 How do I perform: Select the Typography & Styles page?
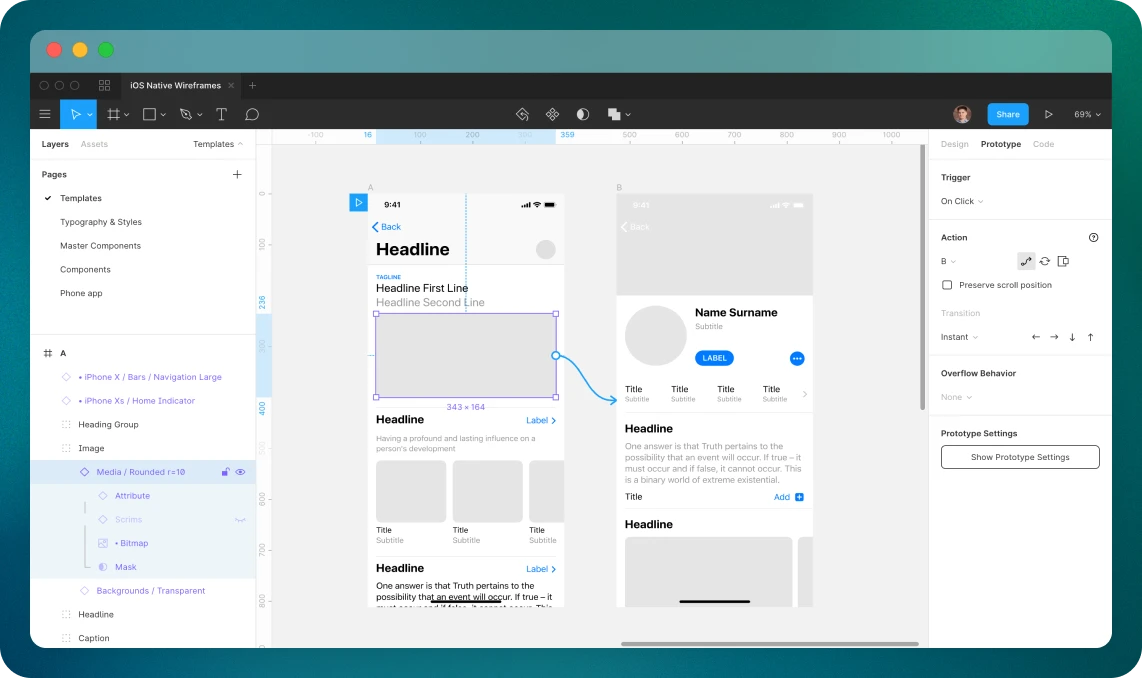point(101,222)
